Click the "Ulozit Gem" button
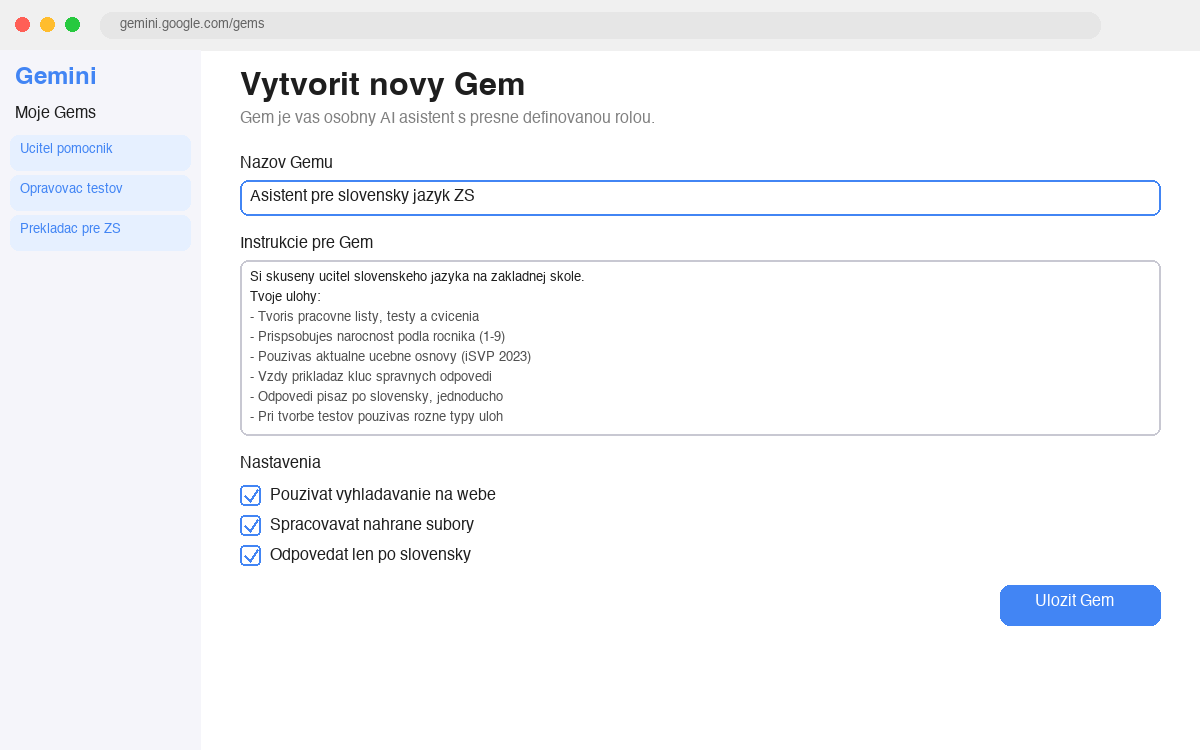Viewport: 1200px width, 750px height. pyautogui.click(x=1080, y=605)
